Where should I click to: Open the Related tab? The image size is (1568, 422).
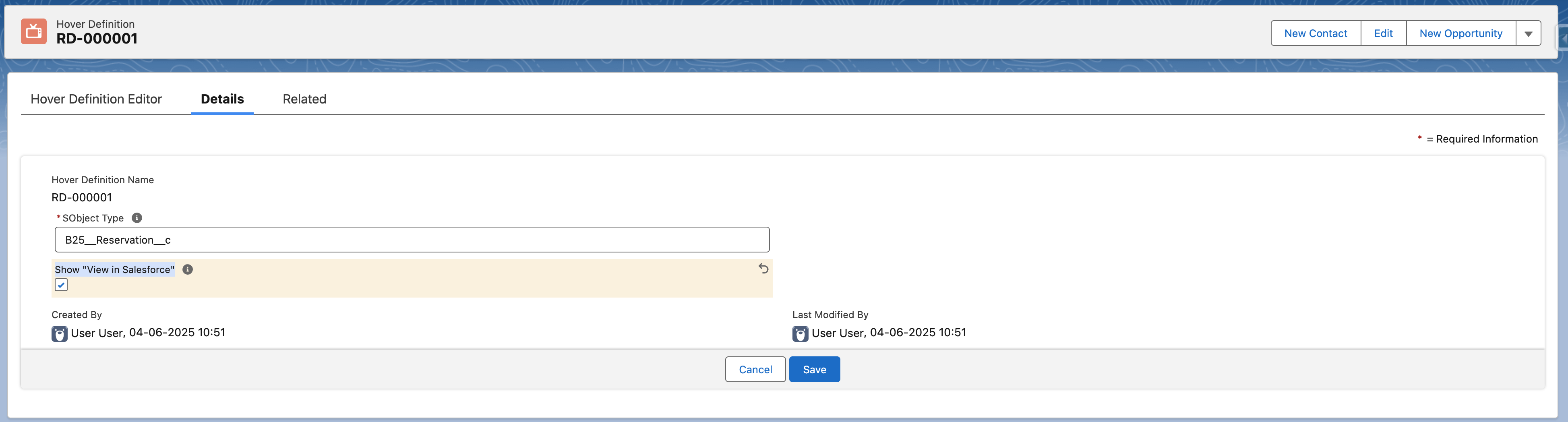[304, 99]
